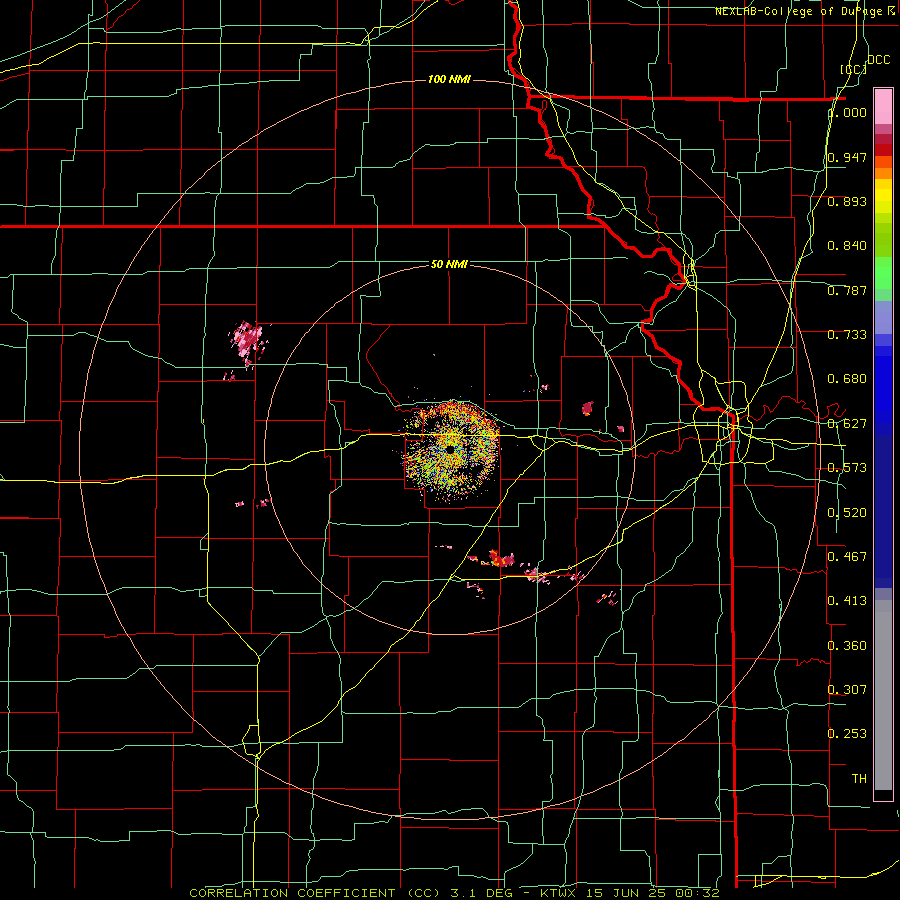Viewport: 900px width, 900px height.
Task: Click the pink echo cluster northwest of radar
Action: coord(249,342)
